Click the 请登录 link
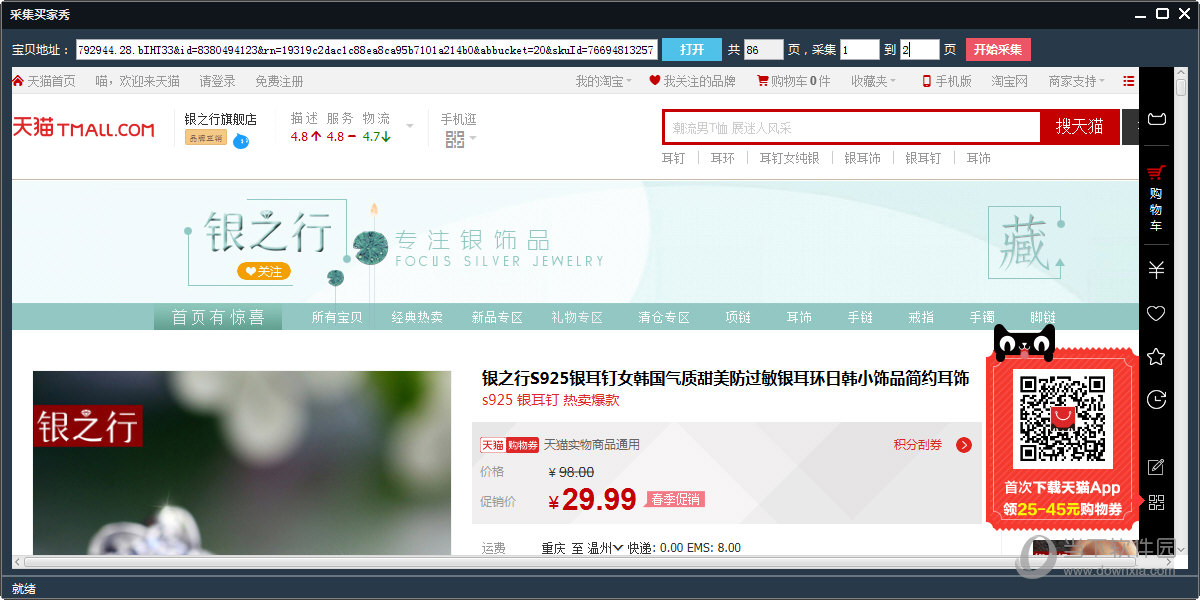1200x600 pixels. (217, 81)
